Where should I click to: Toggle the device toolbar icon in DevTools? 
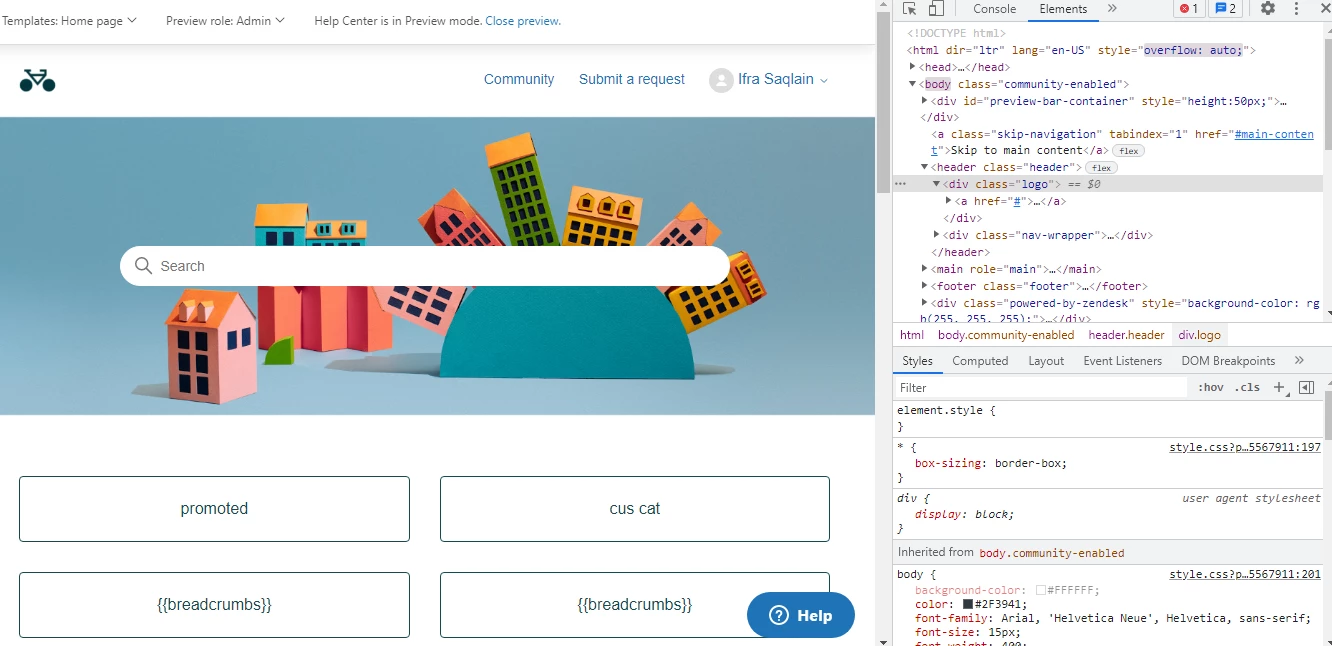[x=936, y=9]
